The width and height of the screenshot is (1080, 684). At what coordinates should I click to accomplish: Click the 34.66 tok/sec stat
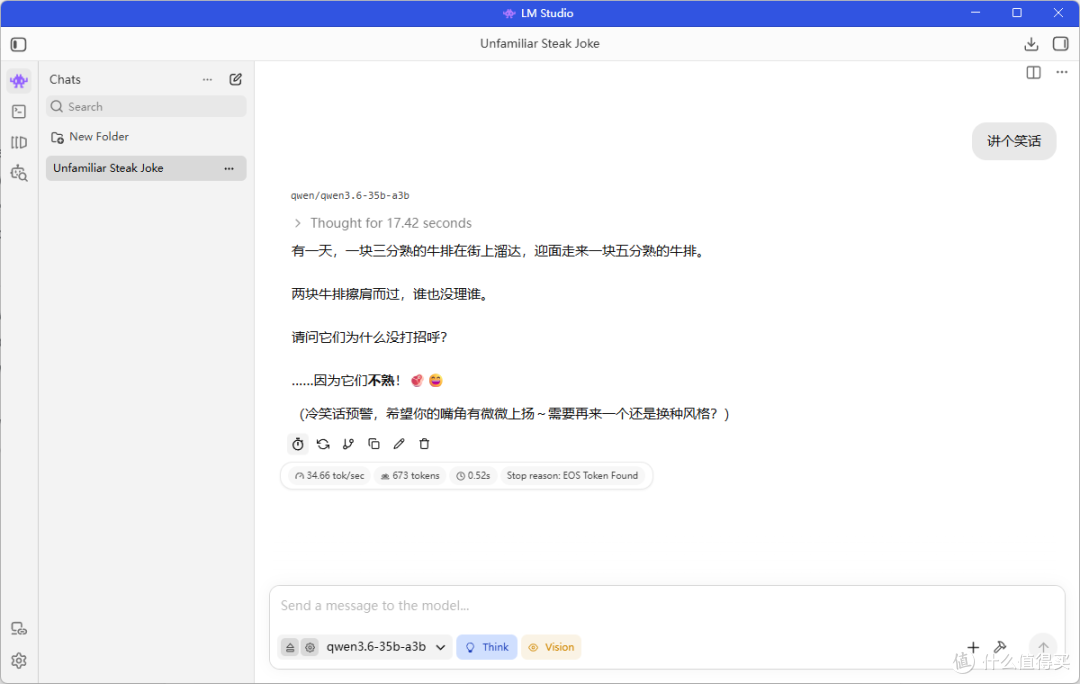[329, 476]
